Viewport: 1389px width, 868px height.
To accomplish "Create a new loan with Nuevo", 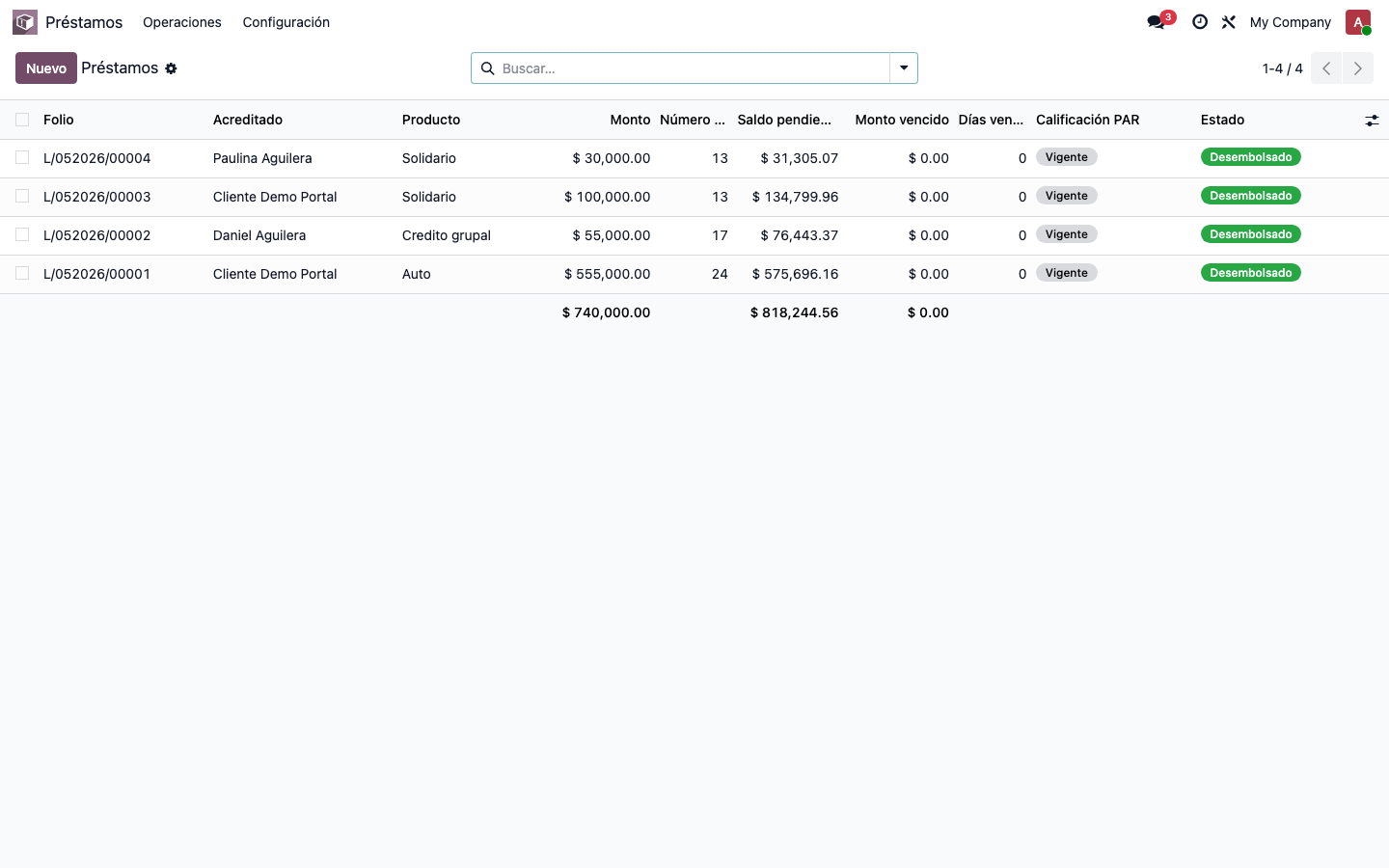I will [x=46, y=68].
